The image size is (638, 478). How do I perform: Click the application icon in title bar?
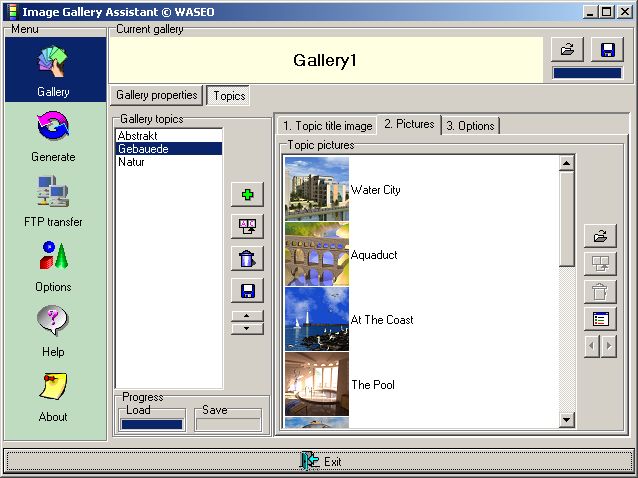click(13, 12)
